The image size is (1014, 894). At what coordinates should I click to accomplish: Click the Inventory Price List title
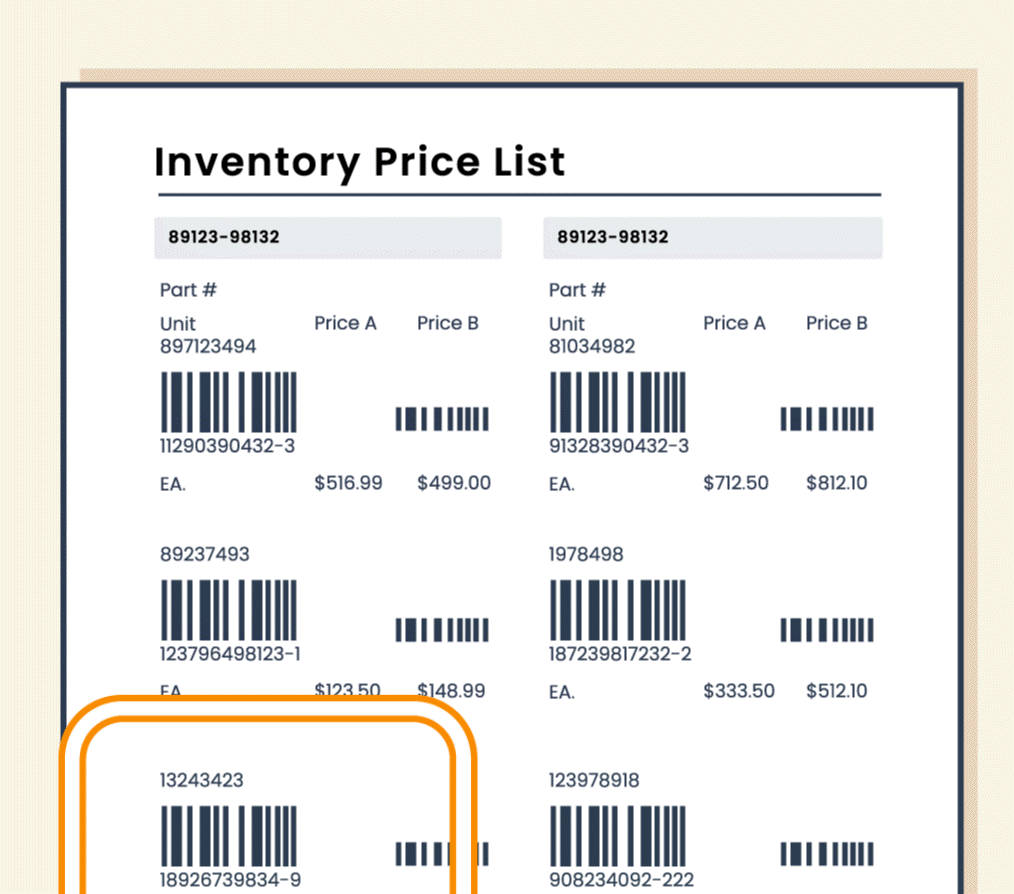pos(360,162)
